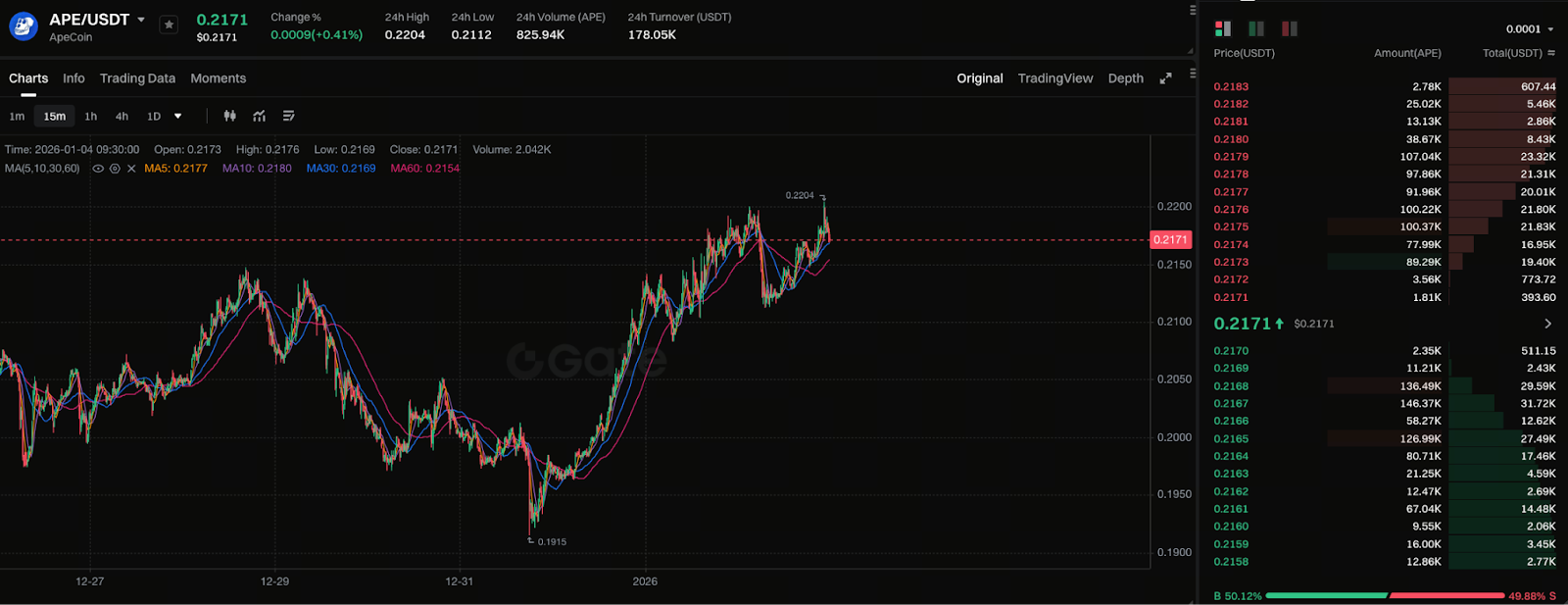Image resolution: width=1568 pixels, height=605 pixels.
Task: Open the candlestick chart type icon
Action: [229, 116]
